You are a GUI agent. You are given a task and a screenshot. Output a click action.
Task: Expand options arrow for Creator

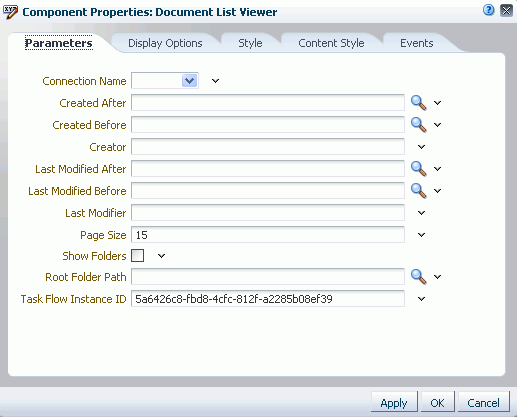[421, 147]
